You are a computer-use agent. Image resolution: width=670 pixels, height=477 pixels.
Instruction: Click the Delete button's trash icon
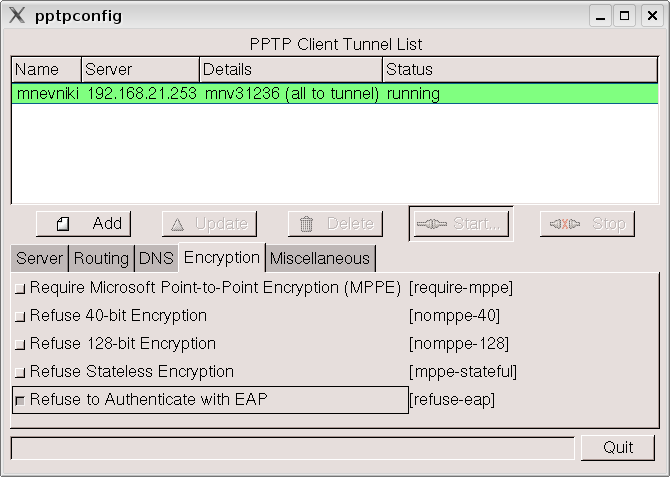click(x=306, y=224)
